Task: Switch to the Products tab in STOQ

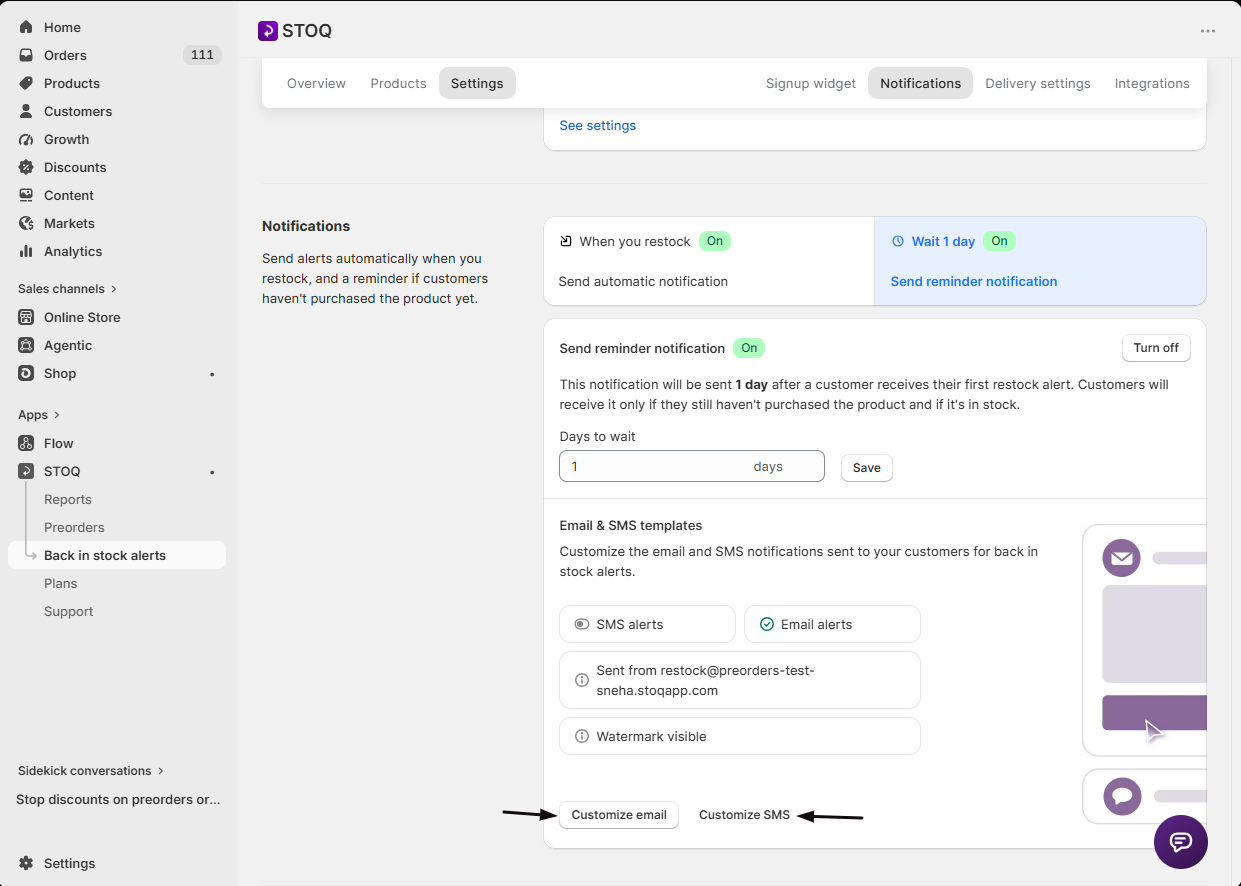Action: (x=398, y=83)
